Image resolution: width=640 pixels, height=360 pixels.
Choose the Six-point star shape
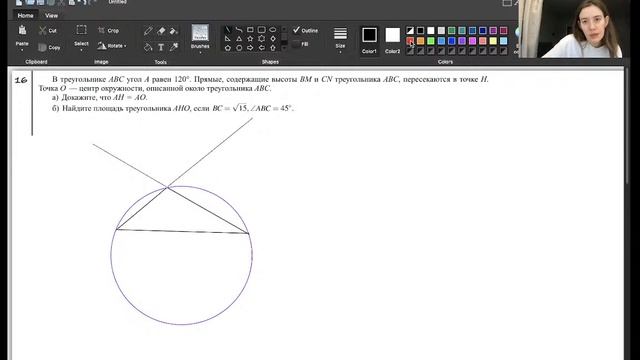(262, 39)
